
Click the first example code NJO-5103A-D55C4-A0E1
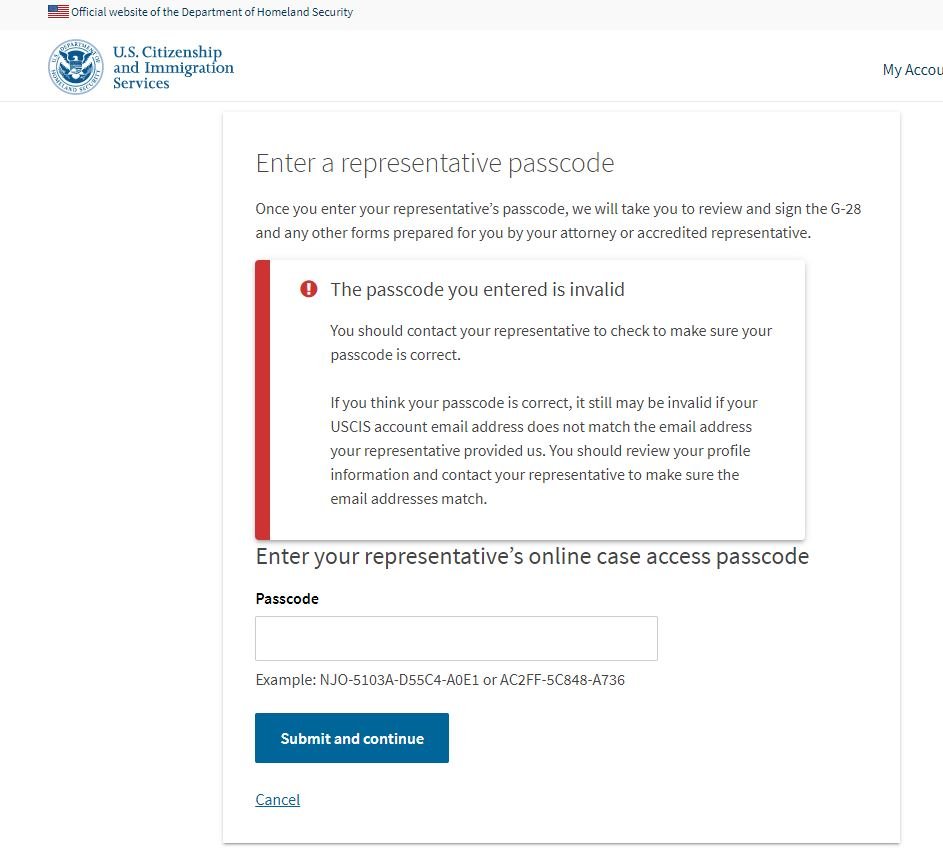coord(399,680)
